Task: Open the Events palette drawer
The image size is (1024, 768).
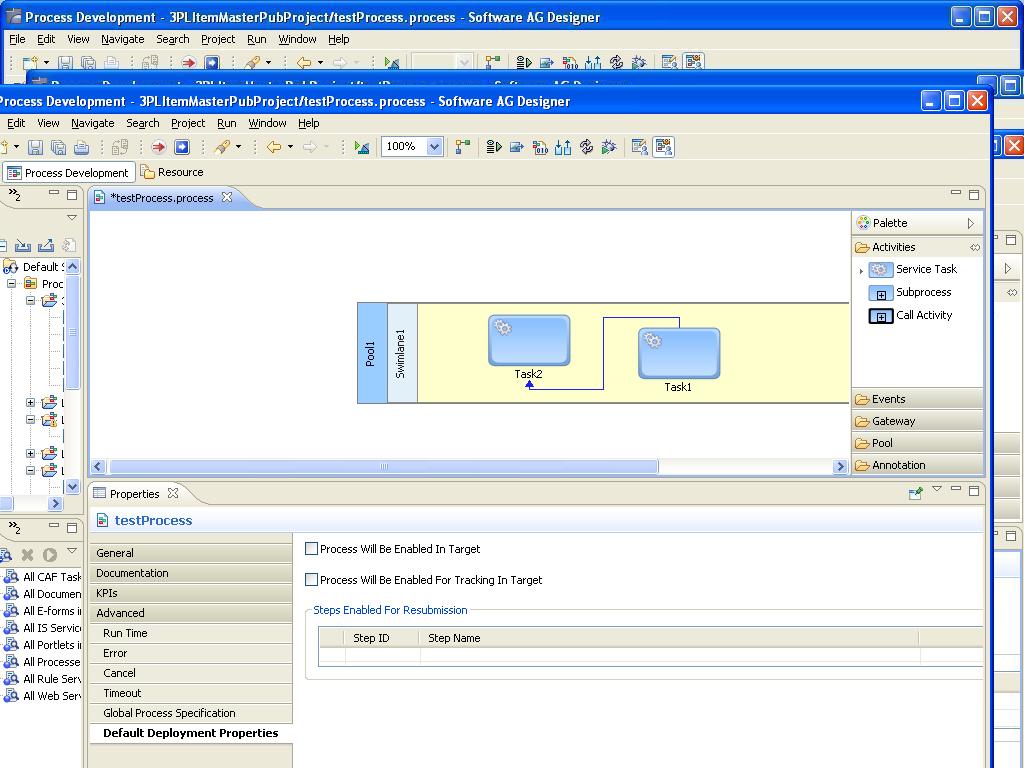Action: click(918, 399)
